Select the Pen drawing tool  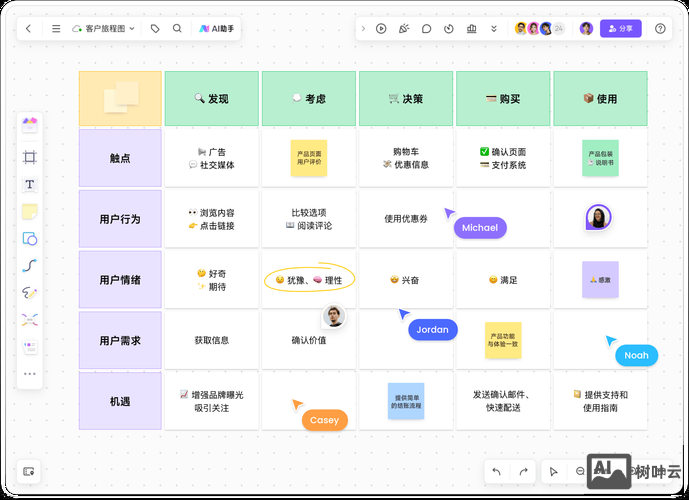pyautogui.click(x=30, y=293)
